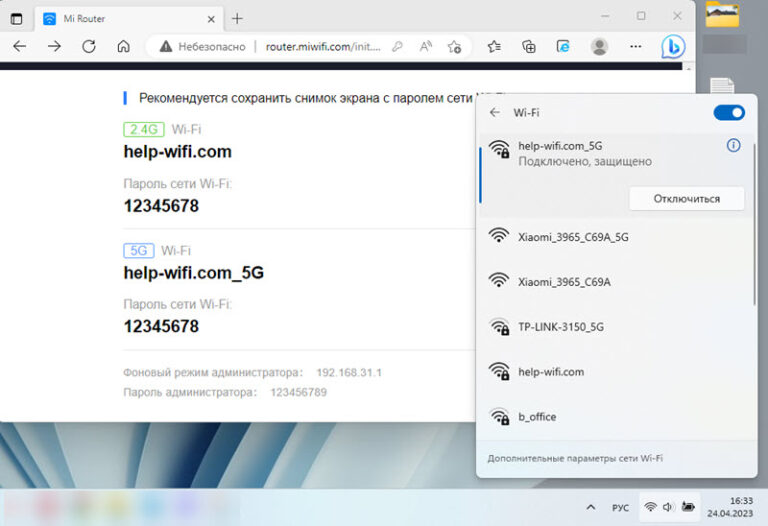Click the help-wifi.com_5G name on router page
The width and height of the screenshot is (768, 526).
[193, 272]
